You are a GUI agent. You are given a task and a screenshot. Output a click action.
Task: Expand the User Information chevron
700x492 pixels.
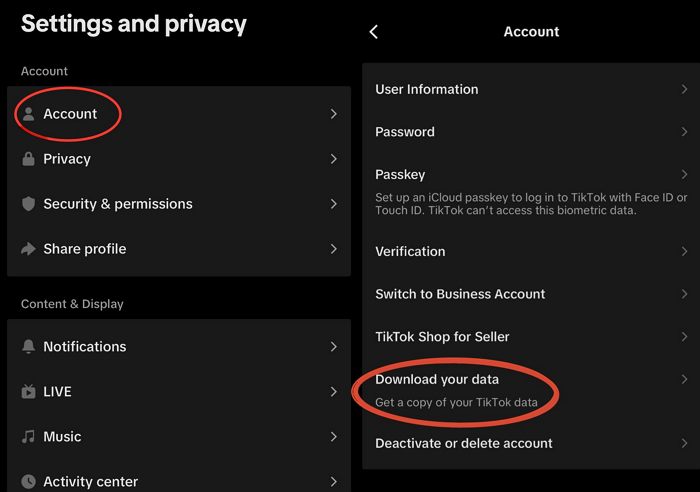click(685, 89)
